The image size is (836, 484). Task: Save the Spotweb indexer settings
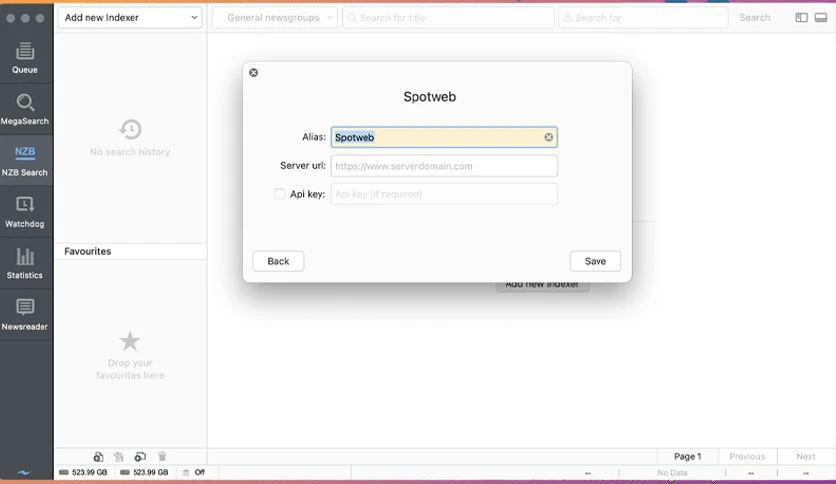coord(595,261)
